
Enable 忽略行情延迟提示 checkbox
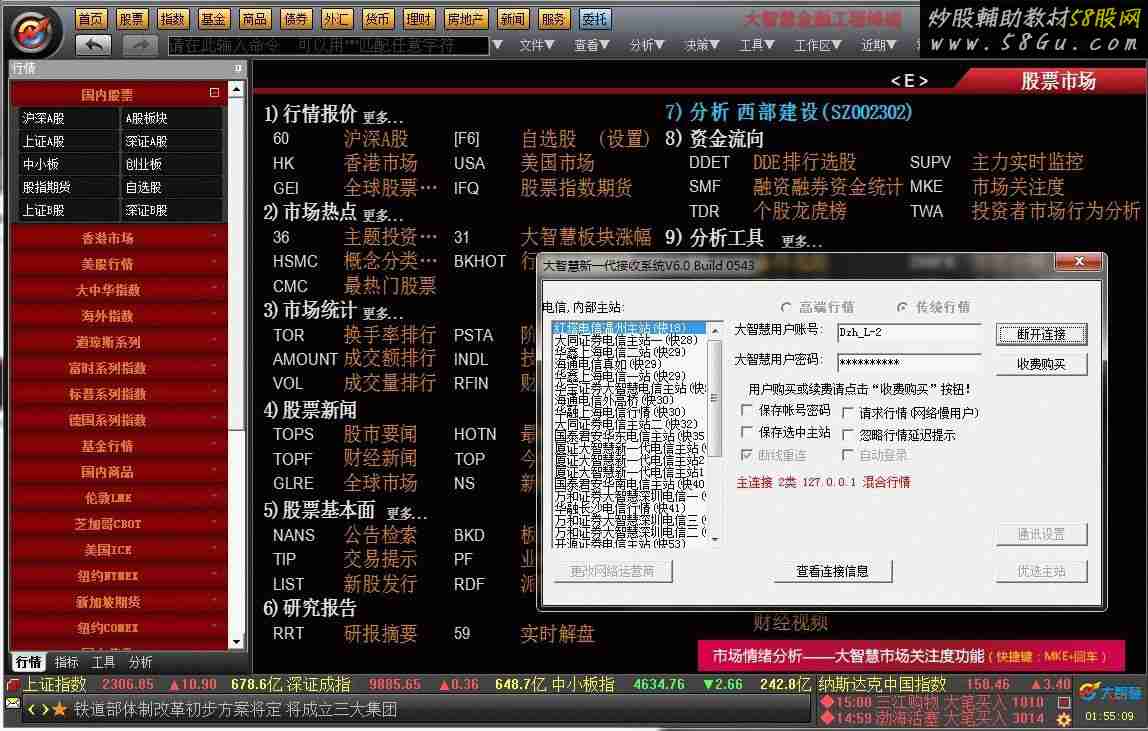(x=847, y=435)
